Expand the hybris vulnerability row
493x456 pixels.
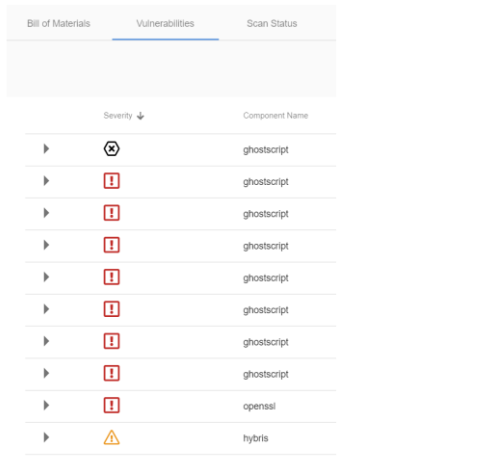tap(46, 437)
